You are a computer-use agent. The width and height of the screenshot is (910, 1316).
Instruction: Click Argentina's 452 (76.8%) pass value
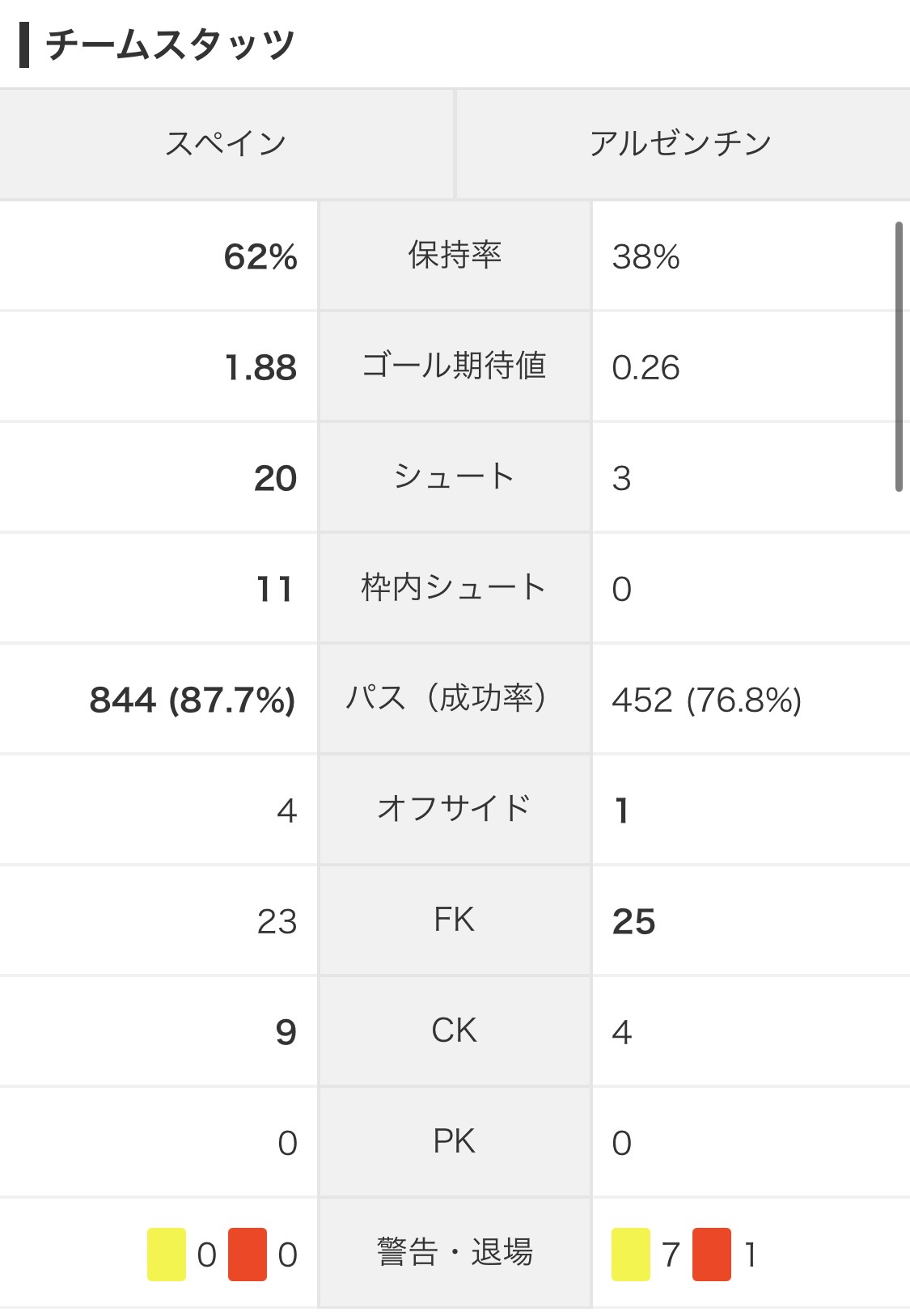707,700
